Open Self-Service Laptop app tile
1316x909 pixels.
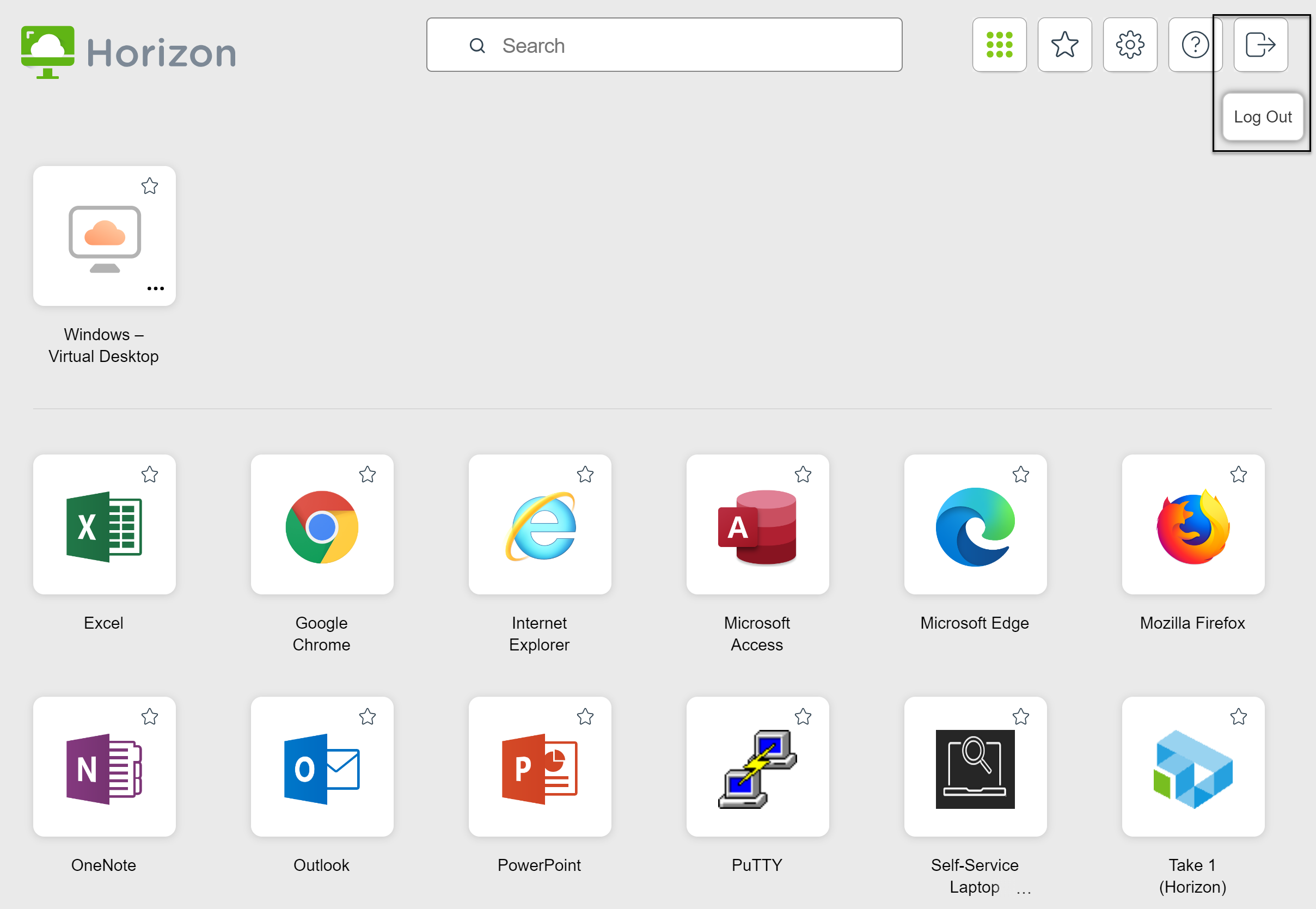click(x=975, y=766)
